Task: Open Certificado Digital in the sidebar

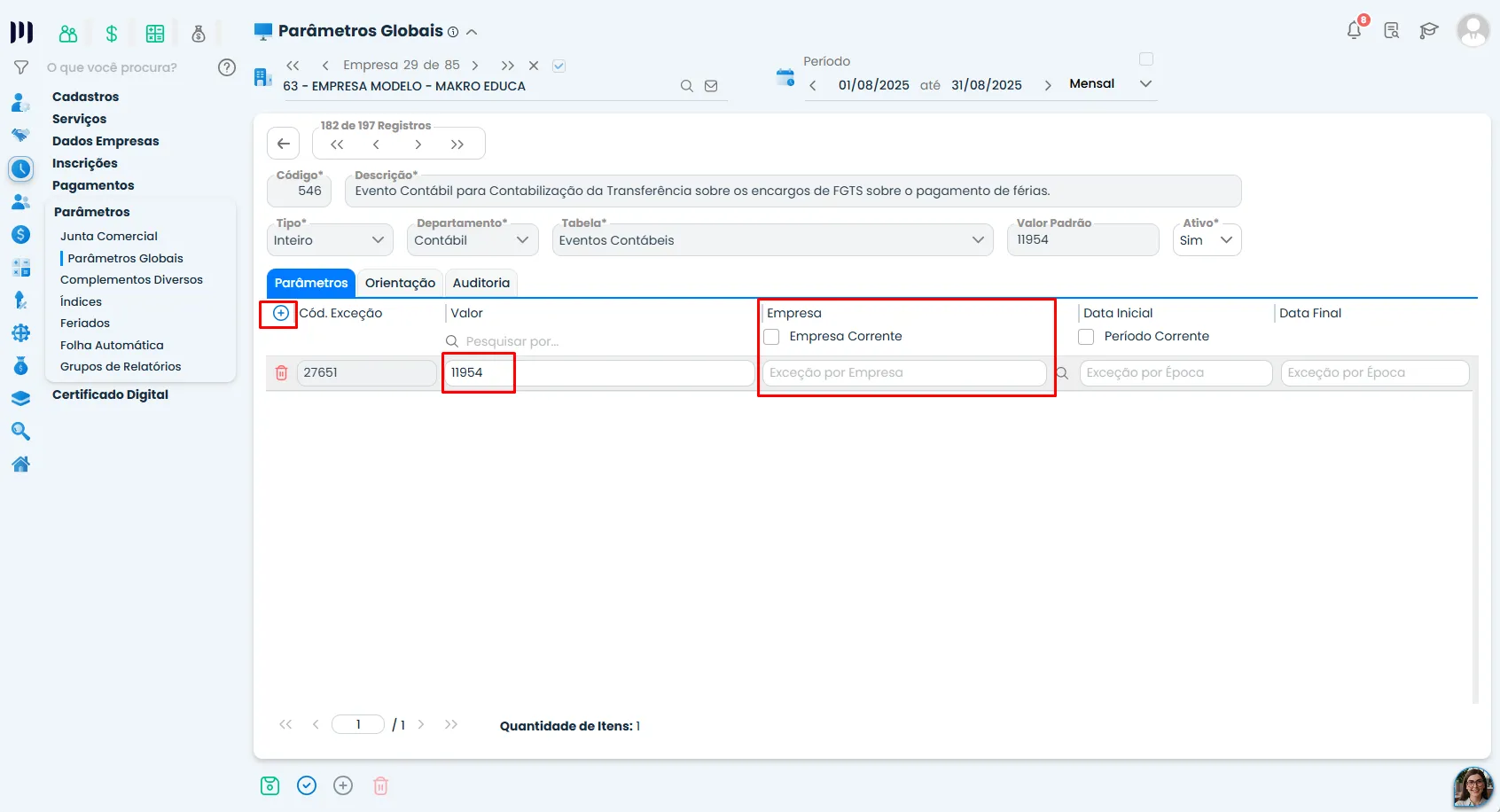Action: coord(110,394)
